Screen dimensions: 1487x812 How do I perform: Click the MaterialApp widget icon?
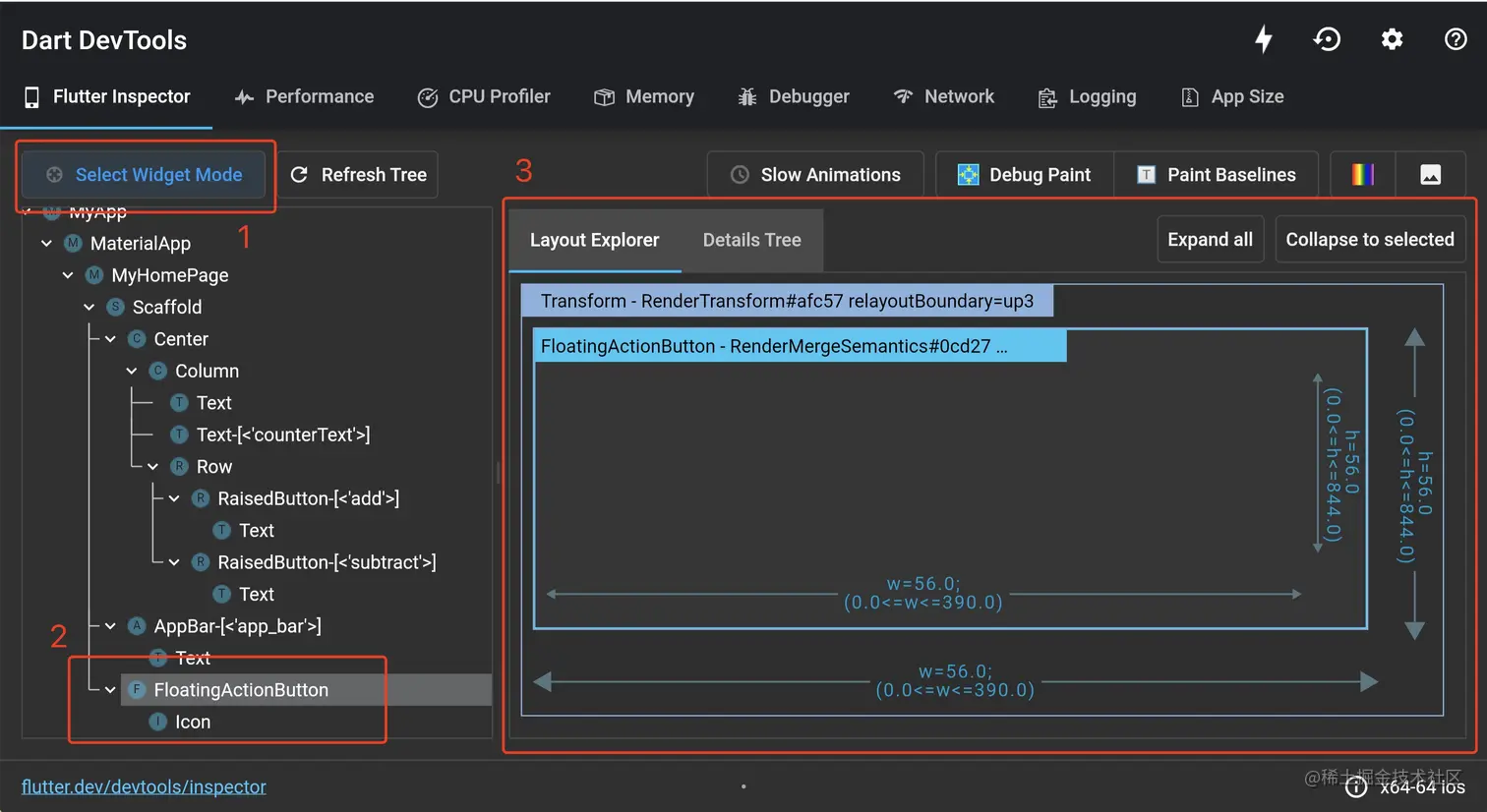coord(73,243)
